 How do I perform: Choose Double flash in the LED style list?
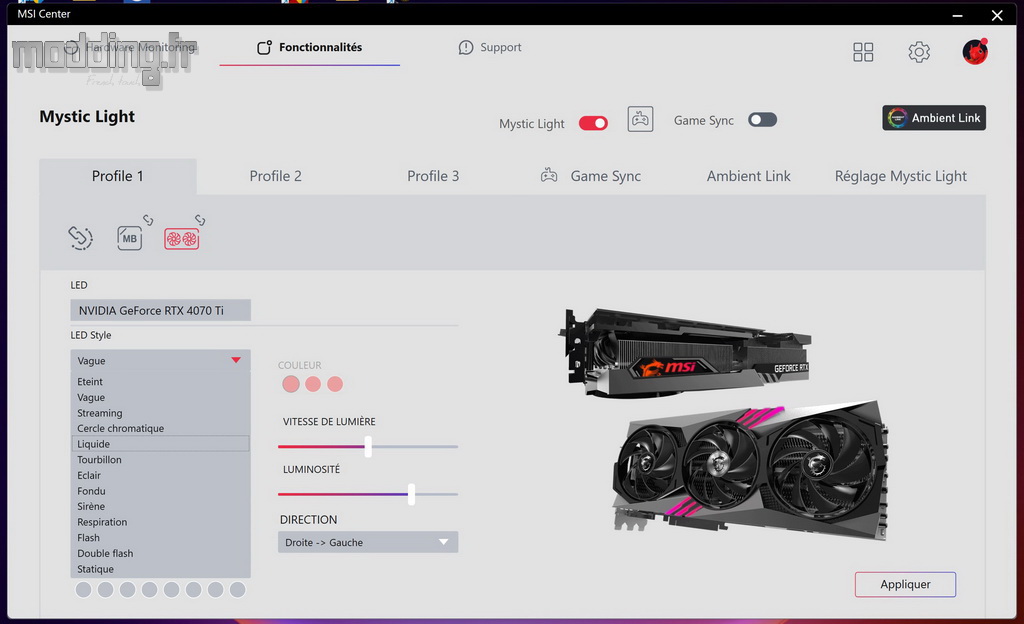[x=161, y=554]
